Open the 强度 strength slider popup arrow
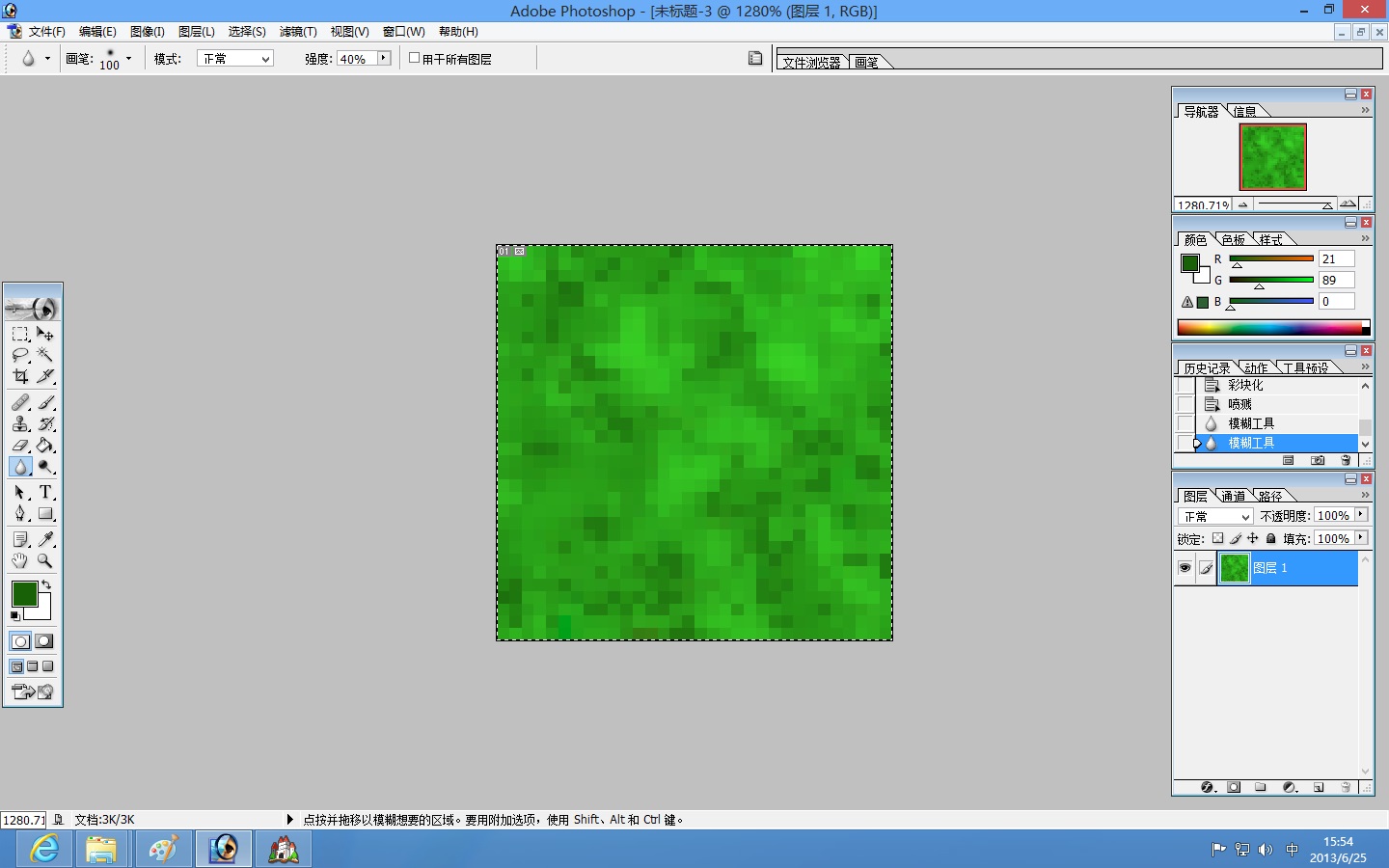This screenshot has width=1389, height=868. (x=384, y=59)
